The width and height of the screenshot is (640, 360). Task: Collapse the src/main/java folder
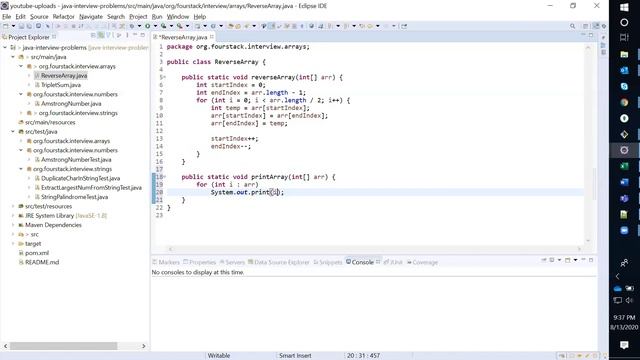tap(13, 57)
